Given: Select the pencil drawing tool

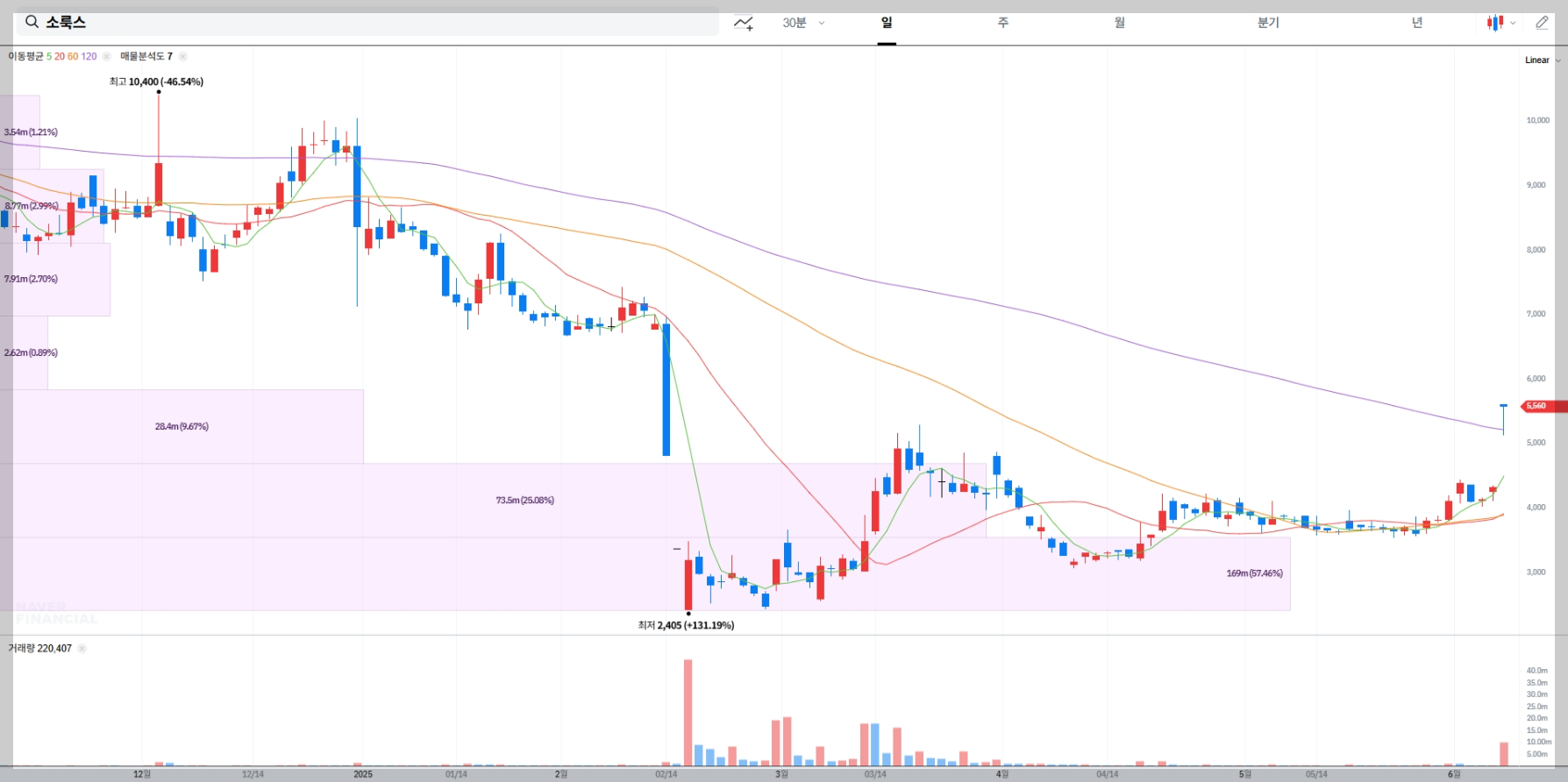Looking at the screenshot, I should 1542,23.
